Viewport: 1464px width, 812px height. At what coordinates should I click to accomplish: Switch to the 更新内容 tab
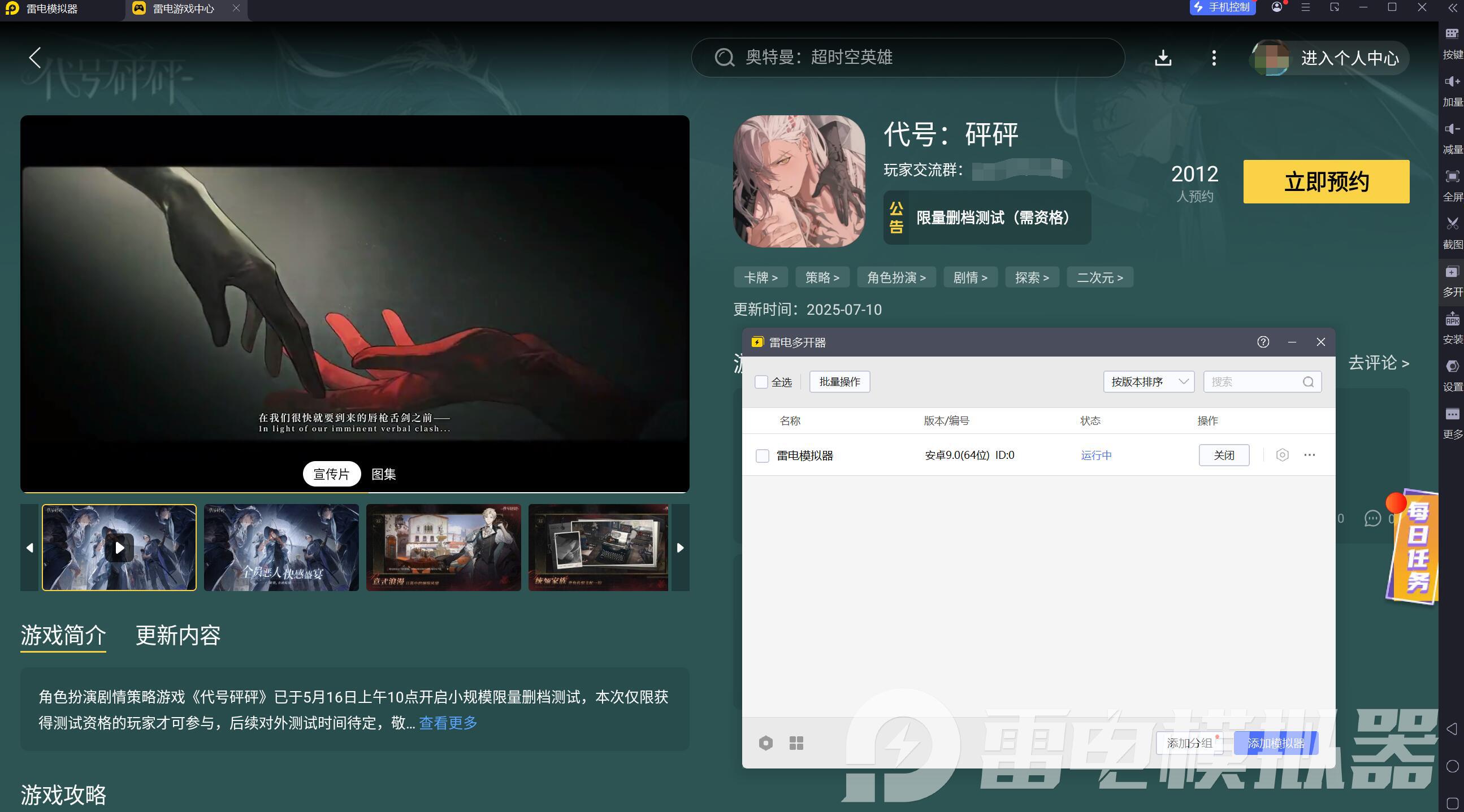[178, 635]
